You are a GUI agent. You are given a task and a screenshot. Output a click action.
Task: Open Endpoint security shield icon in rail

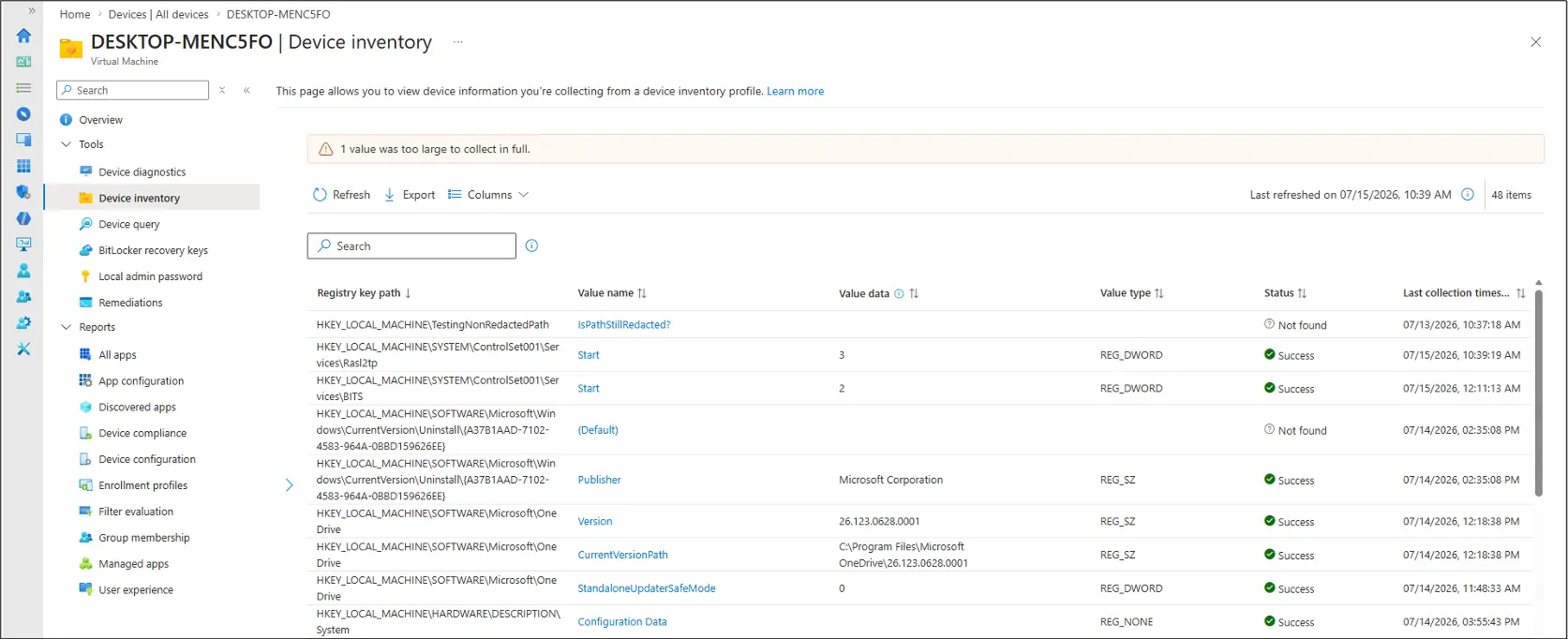coord(23,192)
